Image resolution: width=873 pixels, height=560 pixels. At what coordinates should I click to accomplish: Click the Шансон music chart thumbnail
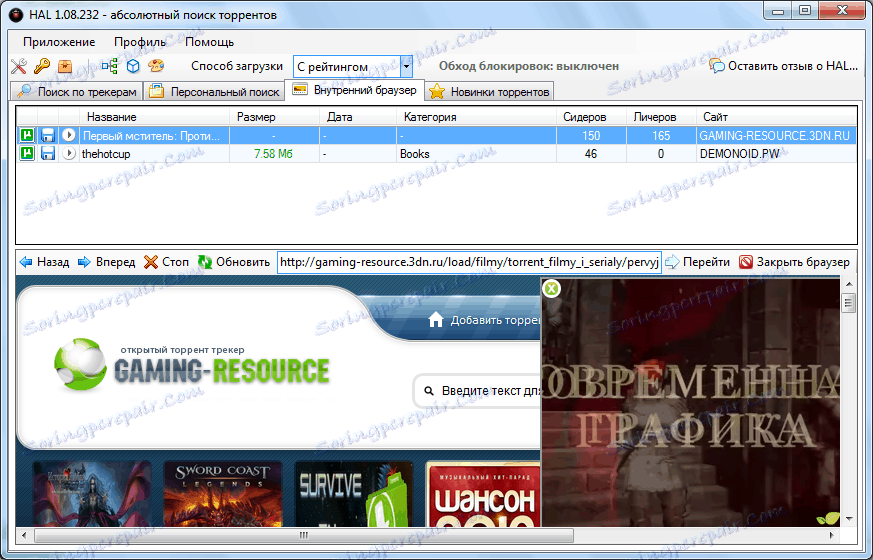[483, 494]
